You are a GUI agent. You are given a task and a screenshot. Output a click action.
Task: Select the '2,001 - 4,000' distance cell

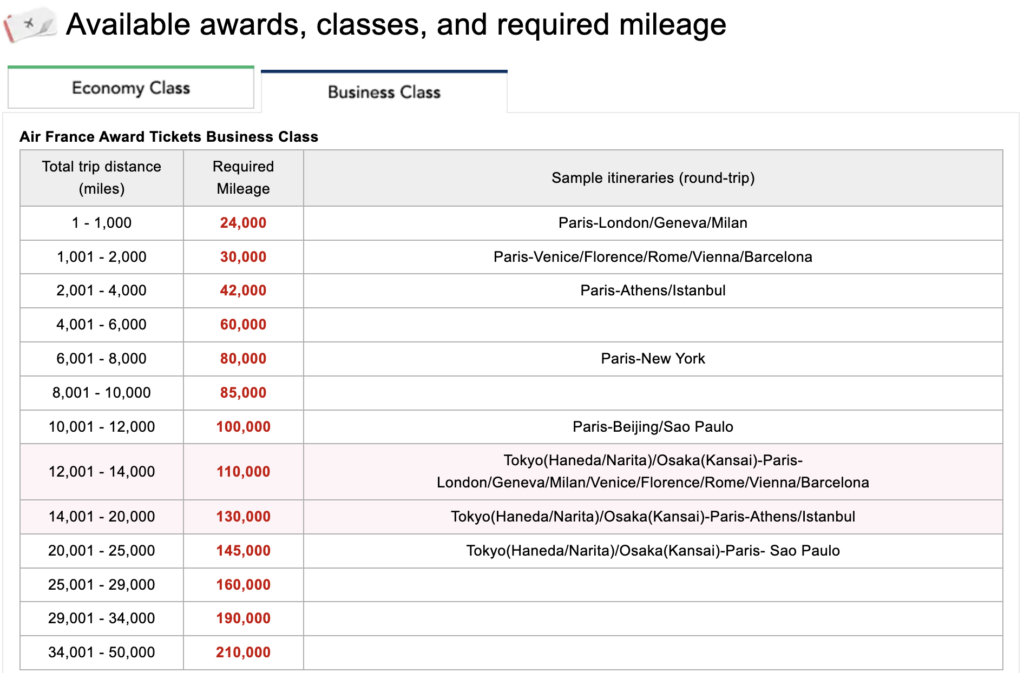[101, 290]
